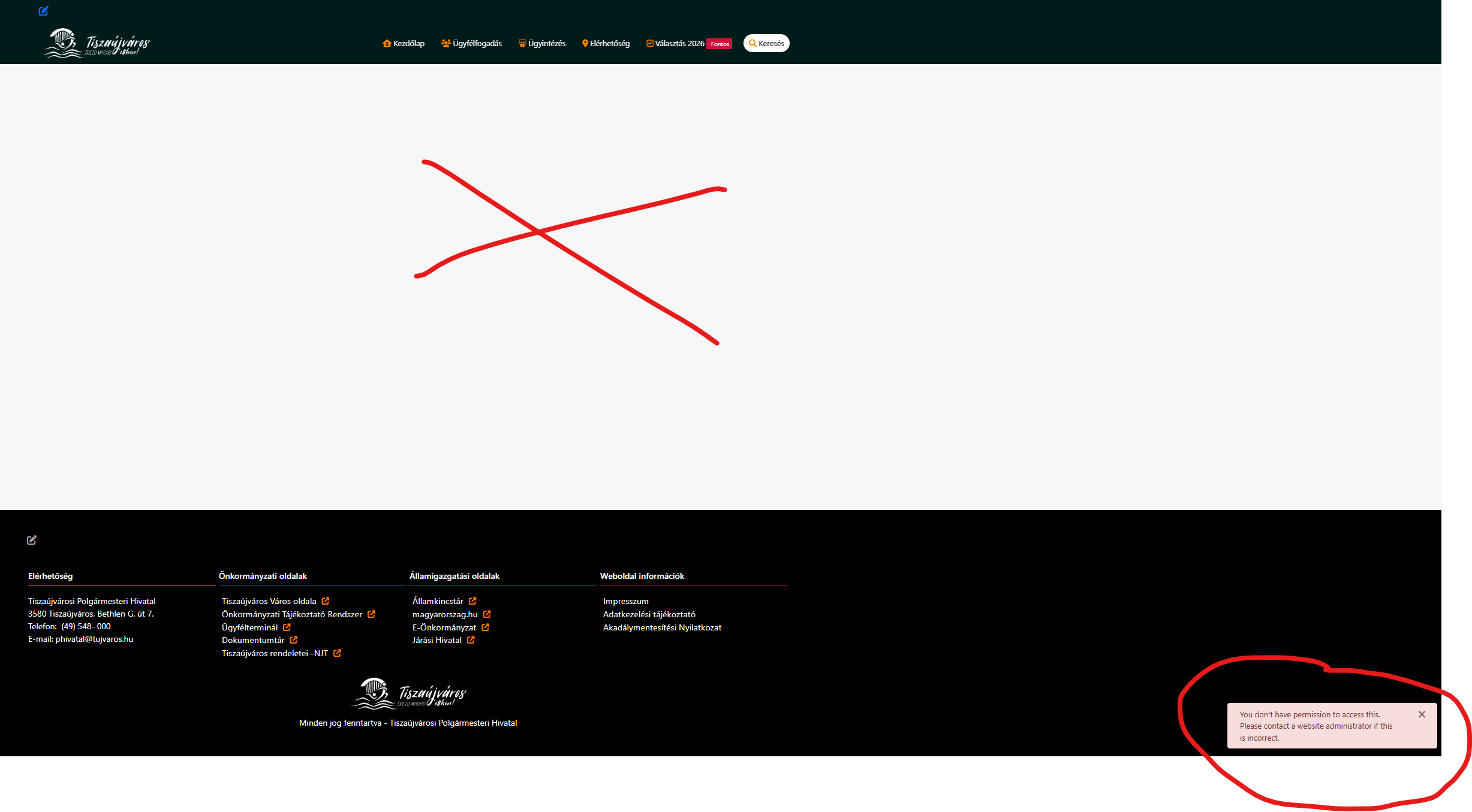The image size is (1472, 812).
Task: Click the footer Tiszaújváros logo
Action: 409,693
